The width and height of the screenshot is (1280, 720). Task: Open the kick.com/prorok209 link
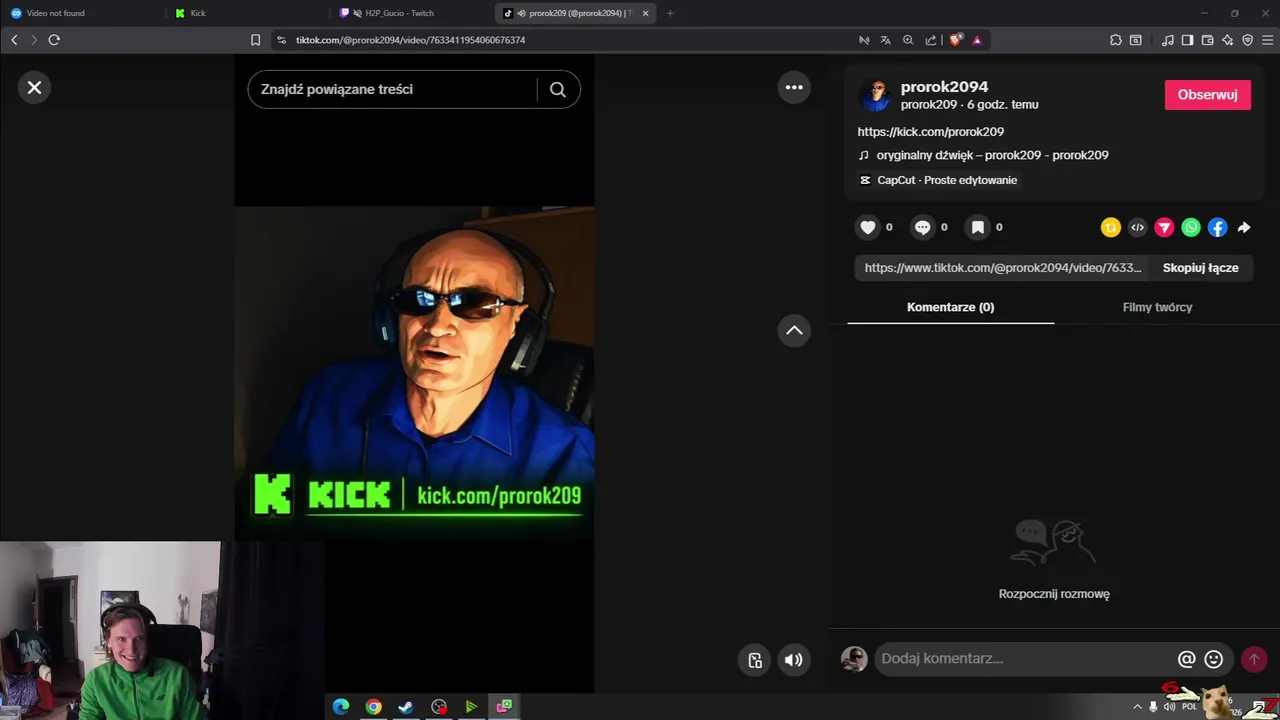pos(930,132)
